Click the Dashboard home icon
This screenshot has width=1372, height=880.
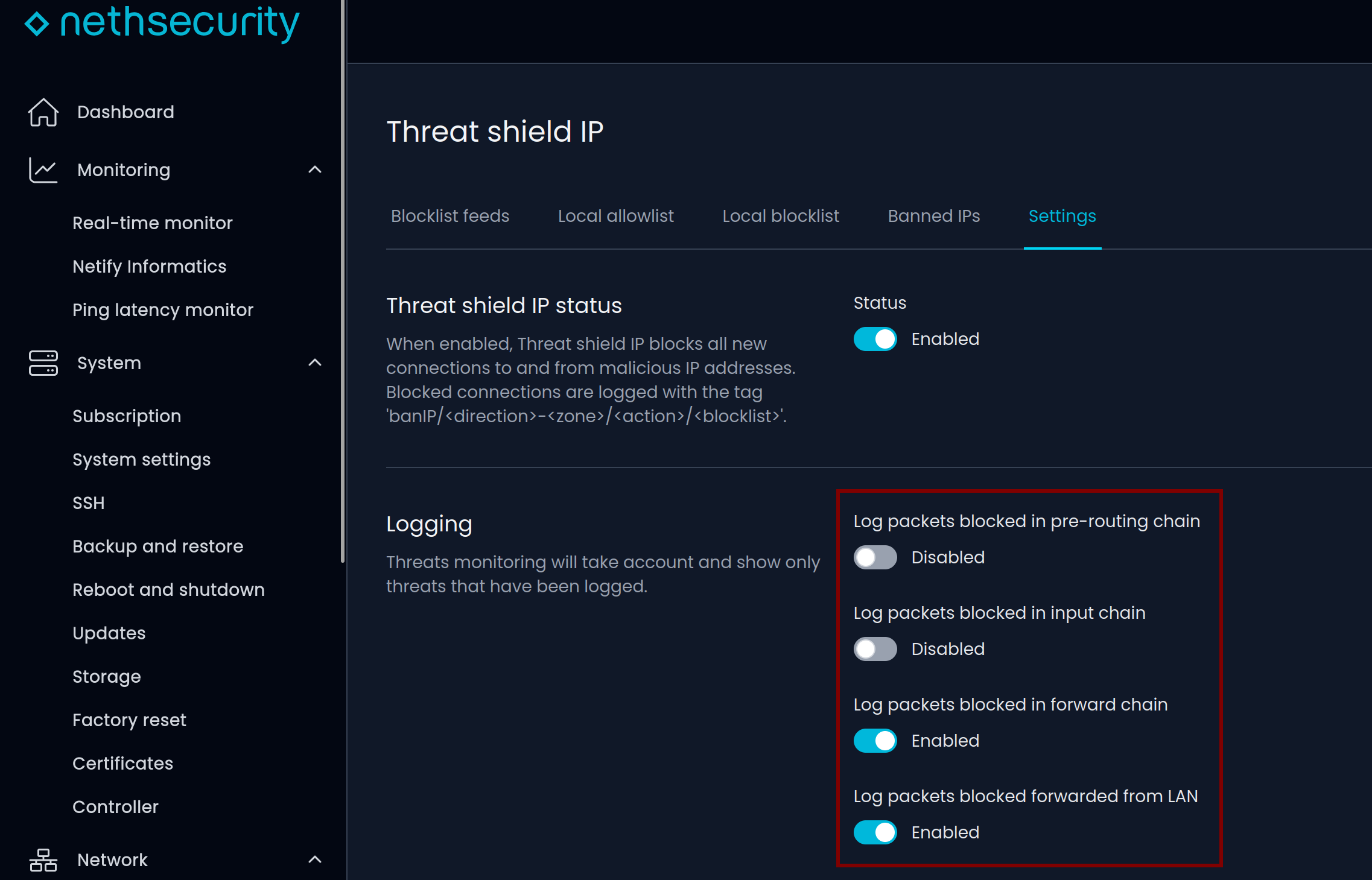click(x=43, y=112)
